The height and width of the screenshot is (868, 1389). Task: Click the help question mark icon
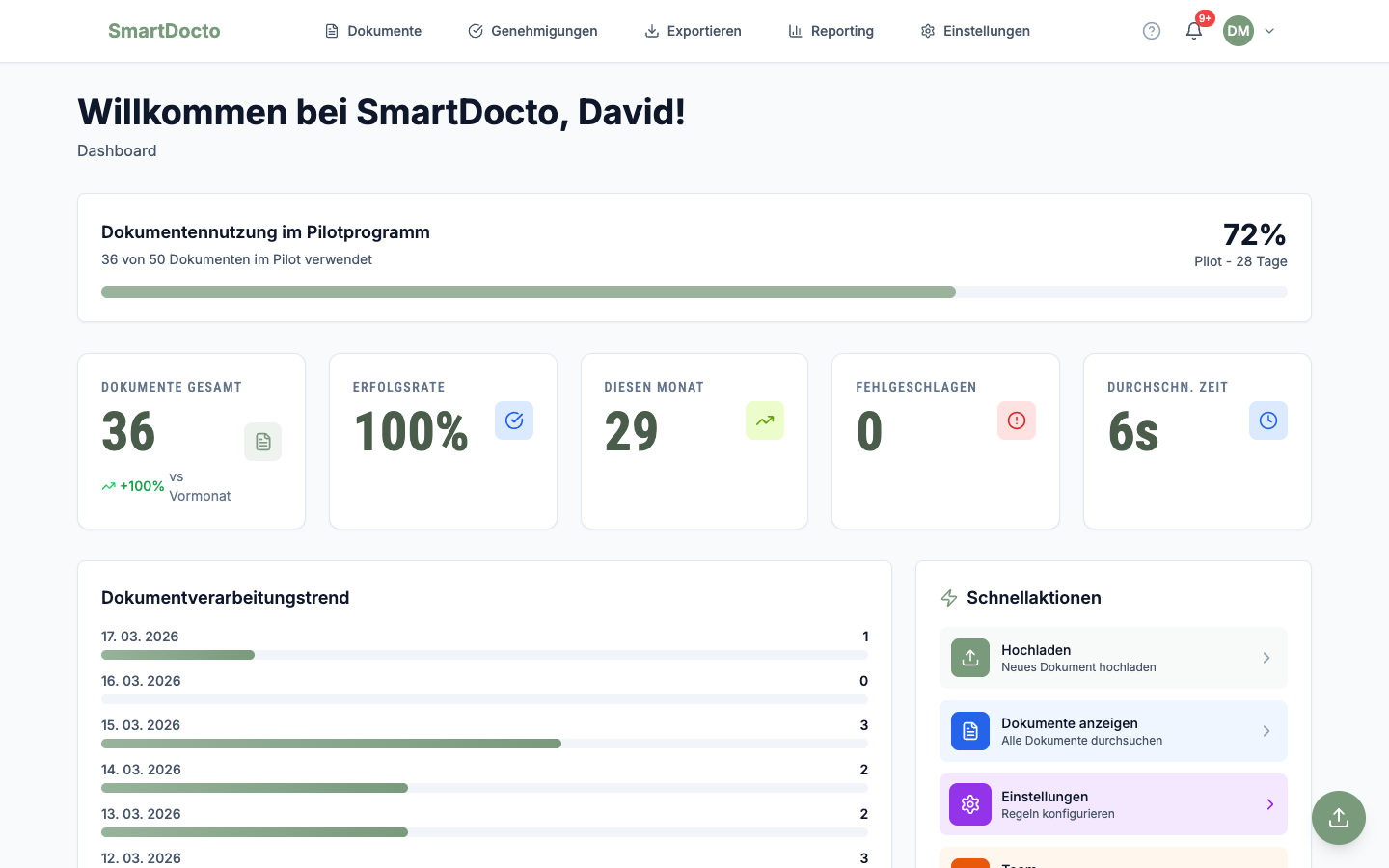pos(1152,31)
